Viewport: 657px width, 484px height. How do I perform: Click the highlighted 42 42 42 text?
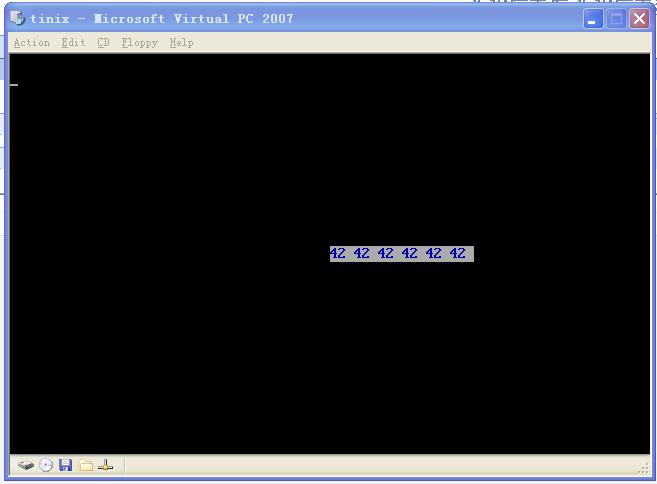[402, 254]
